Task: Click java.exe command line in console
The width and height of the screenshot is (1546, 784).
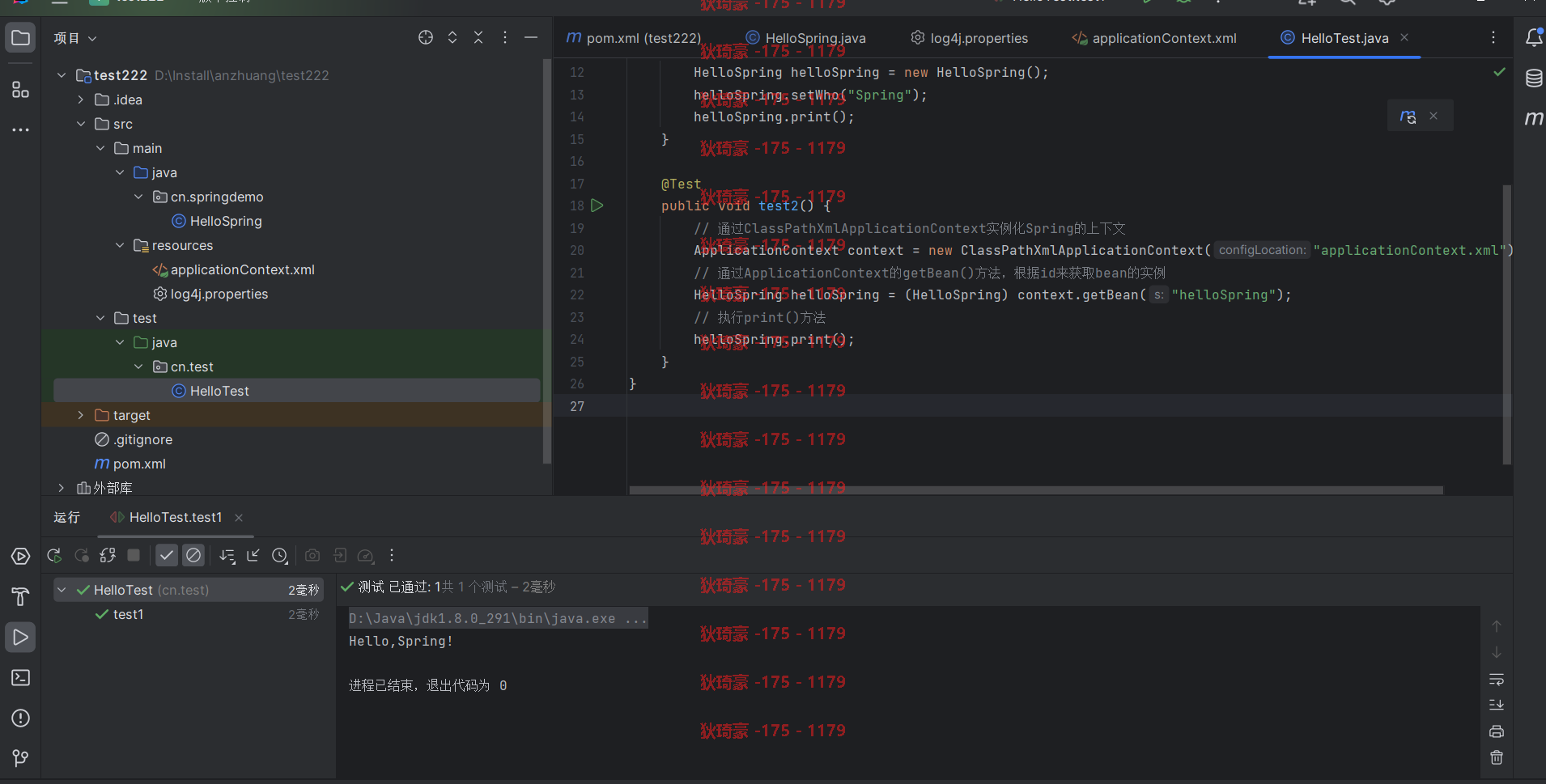Action: click(x=498, y=618)
